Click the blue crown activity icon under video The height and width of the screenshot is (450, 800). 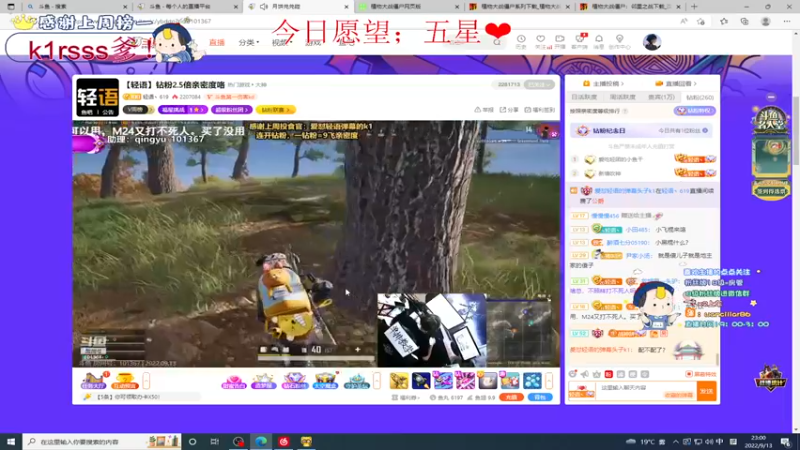356,381
